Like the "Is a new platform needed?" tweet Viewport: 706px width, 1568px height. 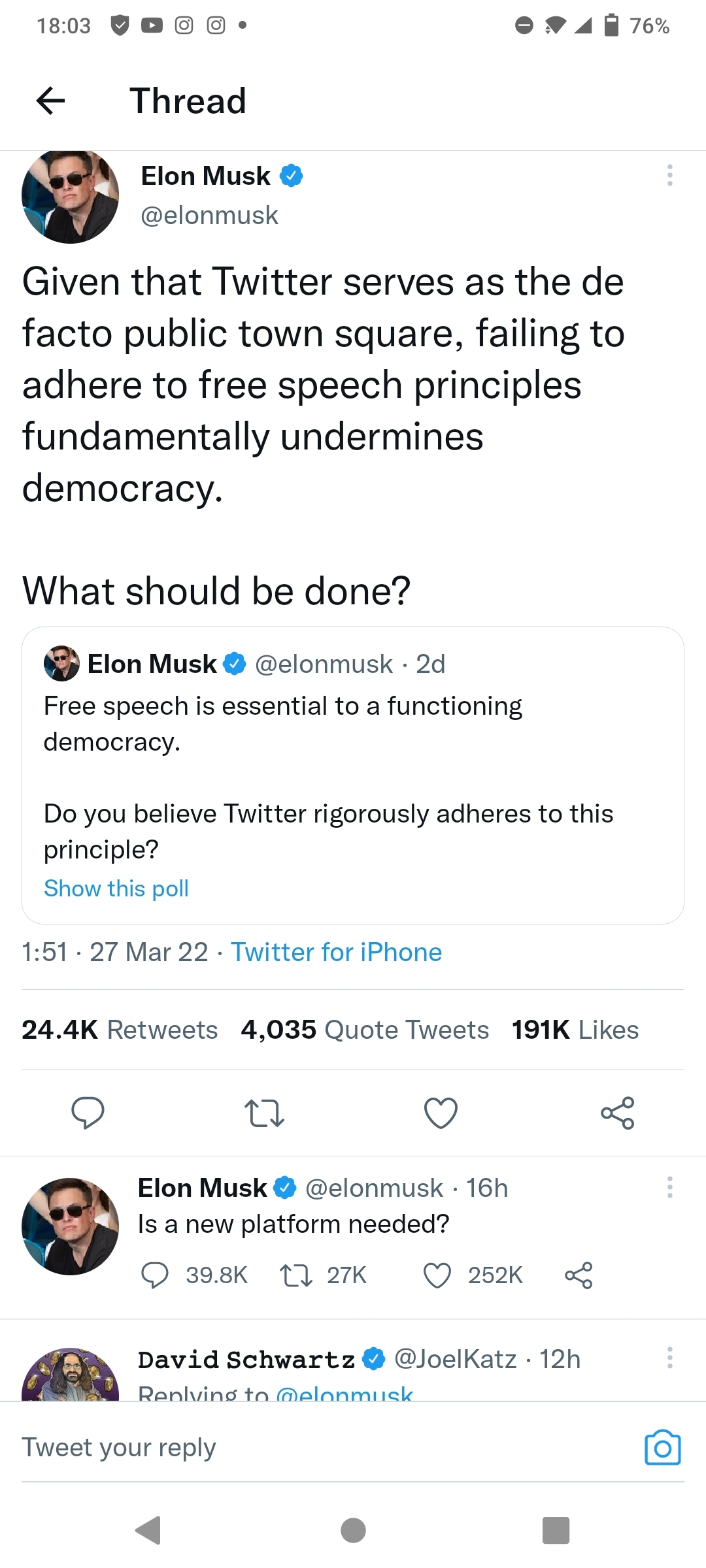pyautogui.click(x=437, y=1275)
